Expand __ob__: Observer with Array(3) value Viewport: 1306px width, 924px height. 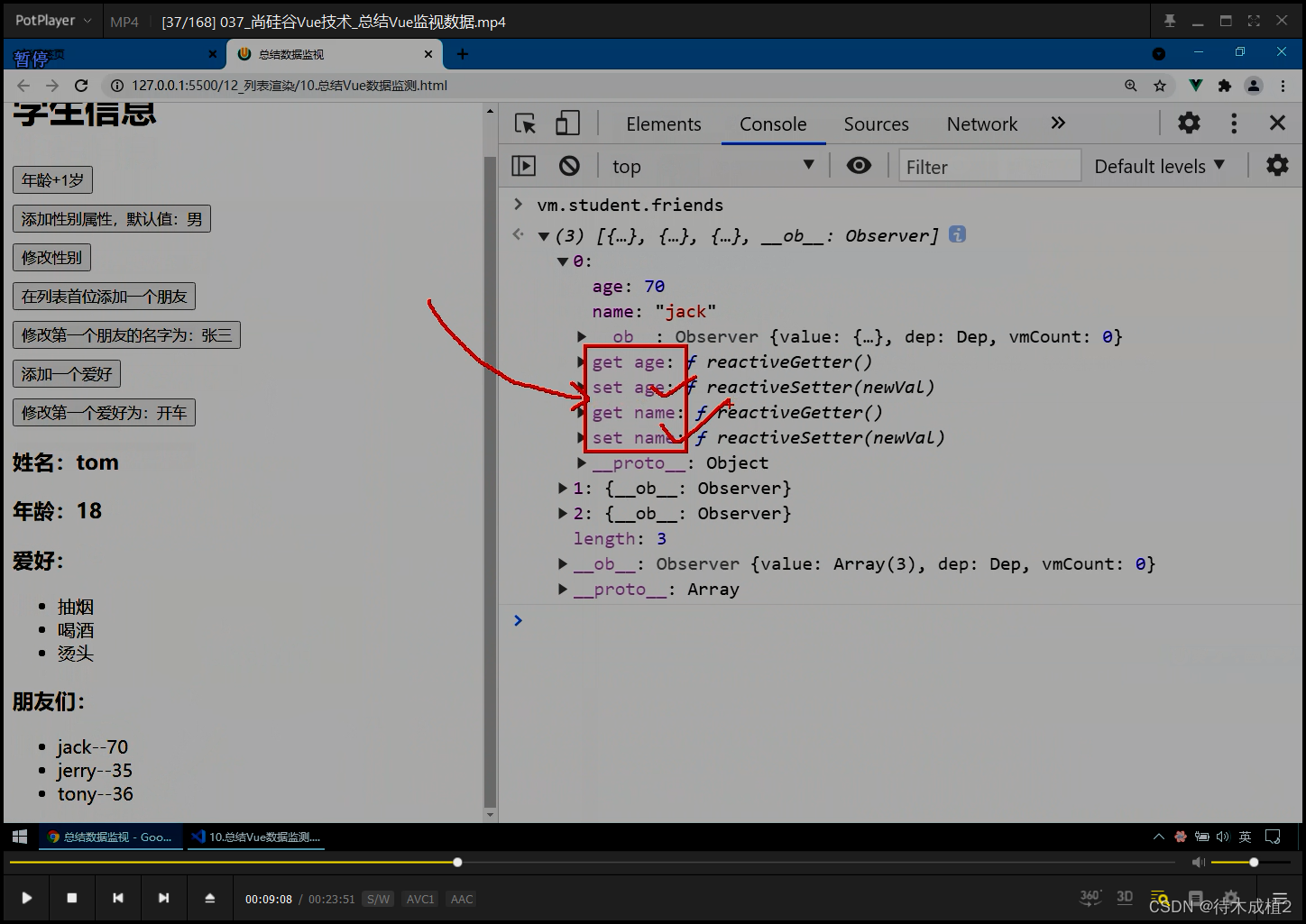pyautogui.click(x=563, y=564)
